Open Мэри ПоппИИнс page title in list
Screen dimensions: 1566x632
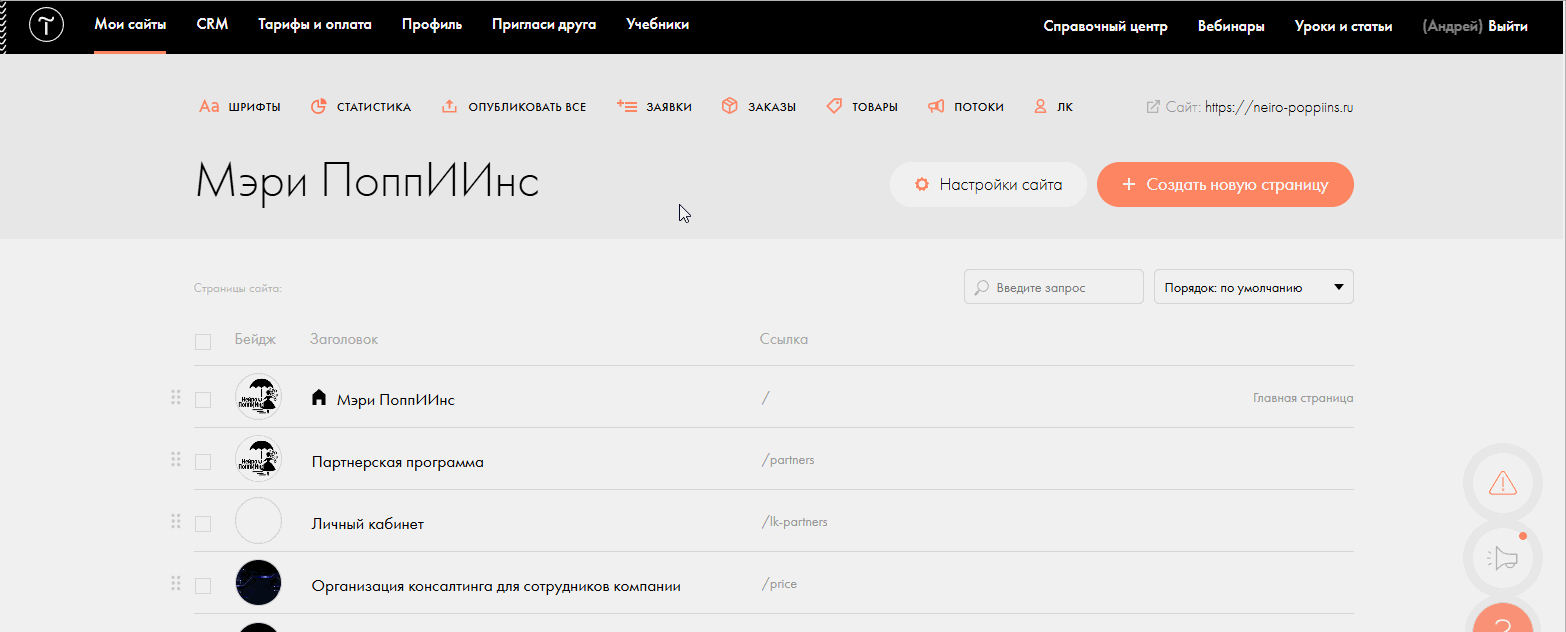click(x=396, y=400)
